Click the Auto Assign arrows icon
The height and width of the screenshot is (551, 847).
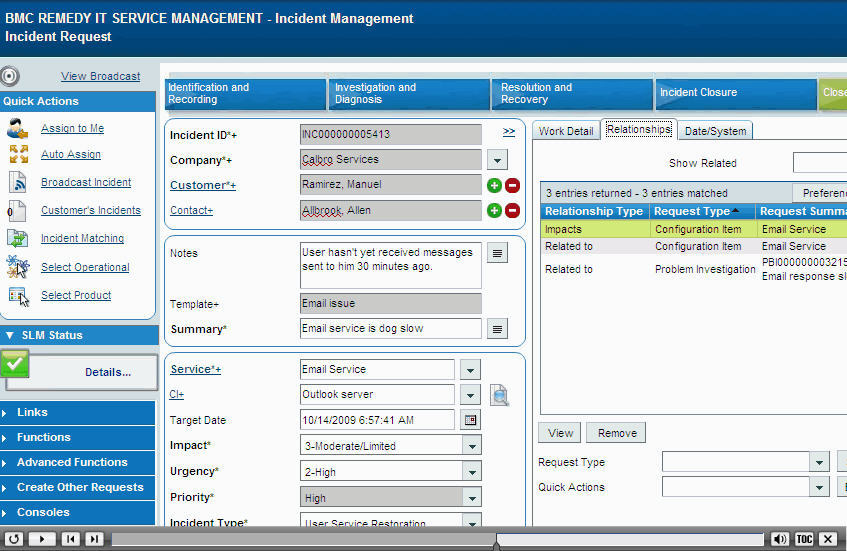click(18, 154)
